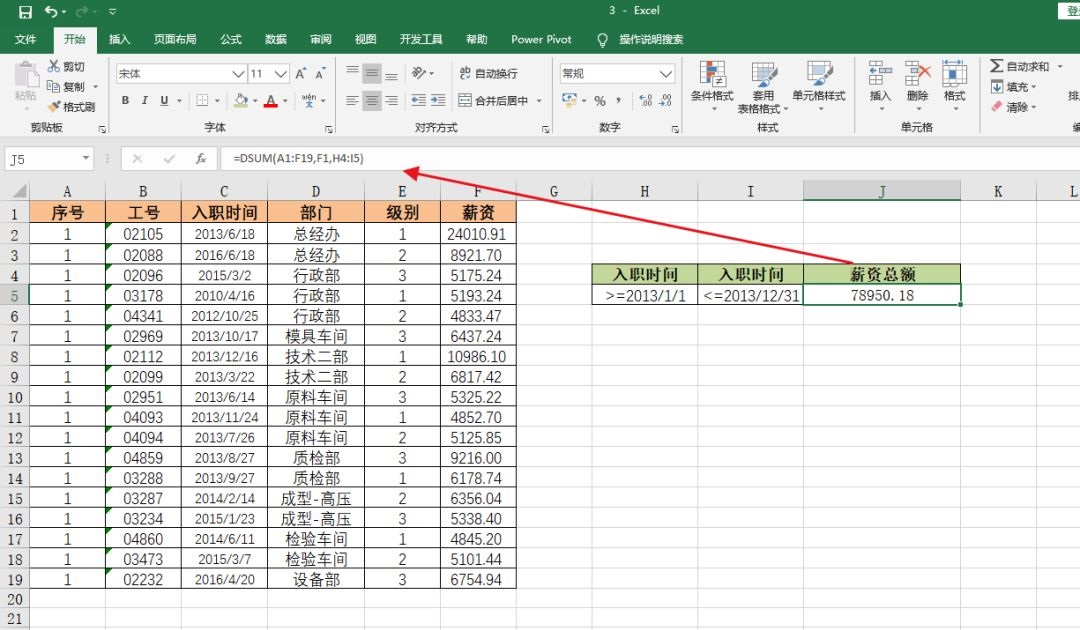
Task: Open the Page Layout (页面布局) tab
Action: tap(175, 39)
